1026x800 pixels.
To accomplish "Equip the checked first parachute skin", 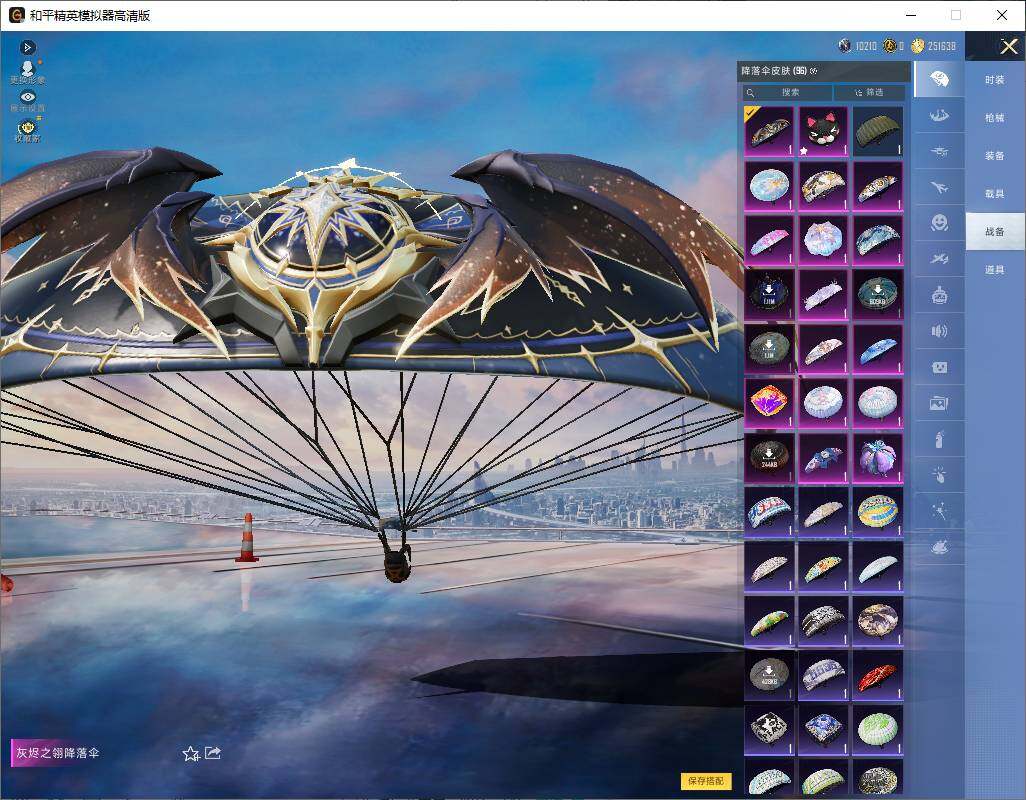I will (769, 131).
